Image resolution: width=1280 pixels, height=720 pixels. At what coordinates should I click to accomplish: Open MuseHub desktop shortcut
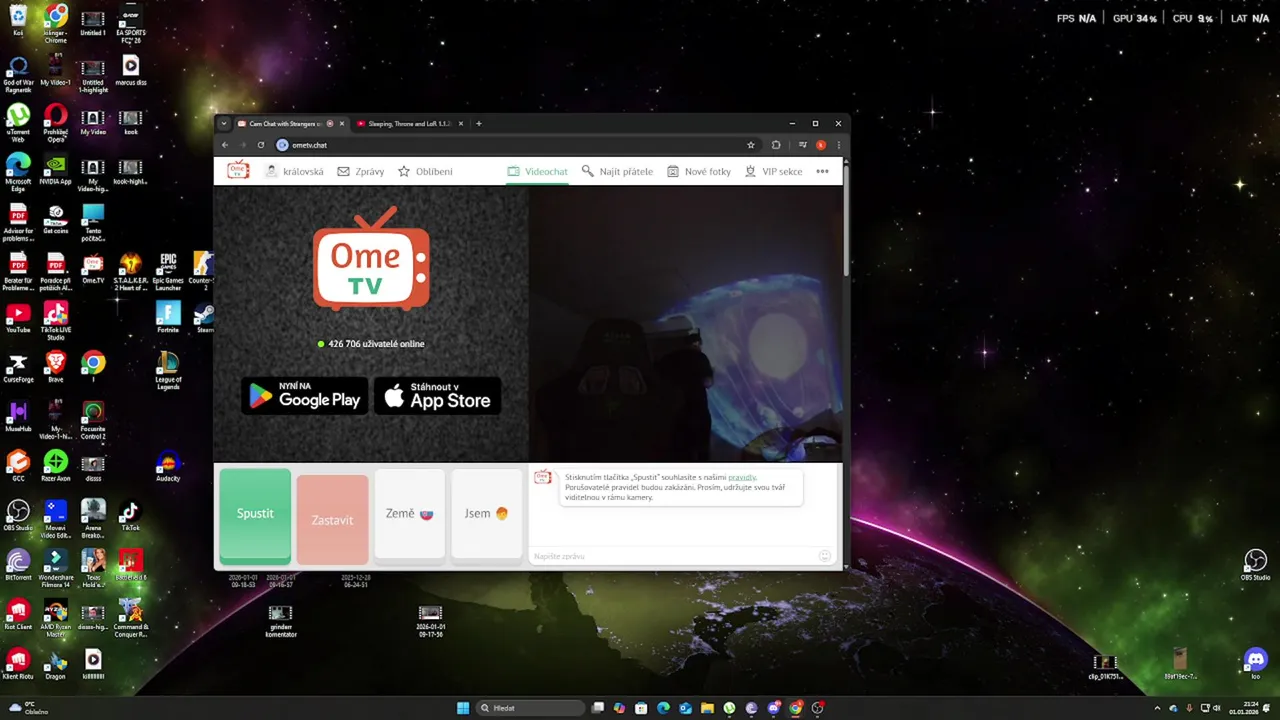pos(18,417)
